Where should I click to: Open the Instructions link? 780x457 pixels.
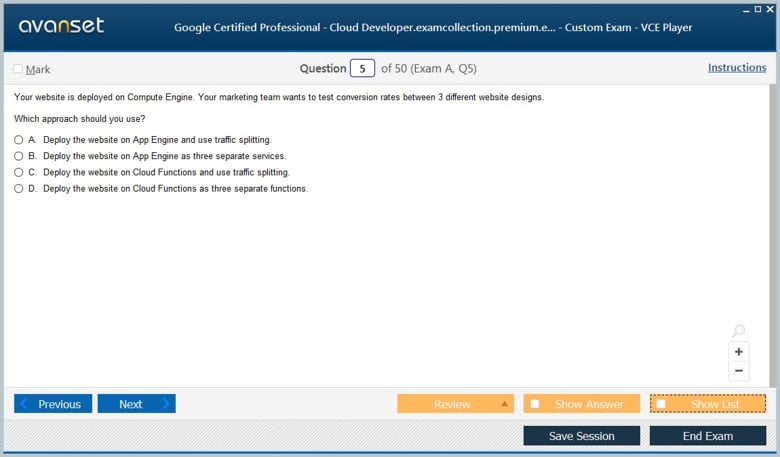pos(737,68)
